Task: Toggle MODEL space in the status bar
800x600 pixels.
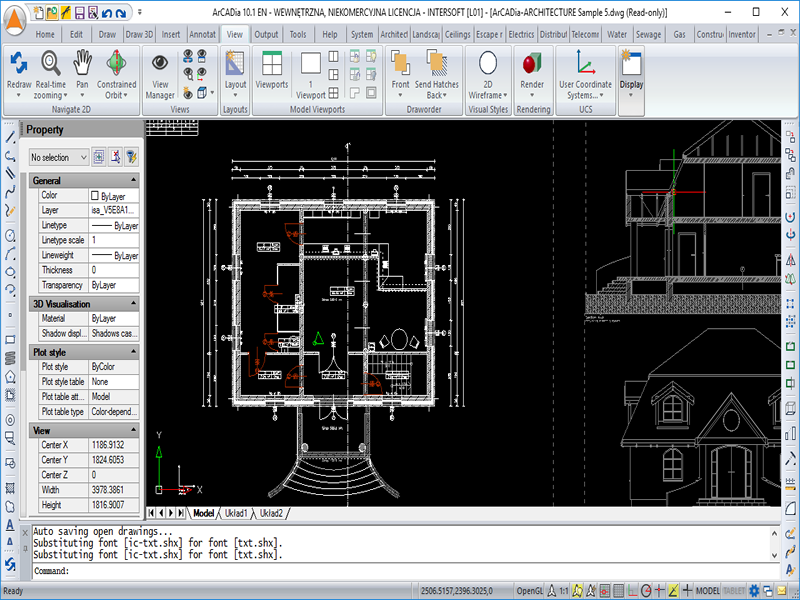Action: click(707, 591)
